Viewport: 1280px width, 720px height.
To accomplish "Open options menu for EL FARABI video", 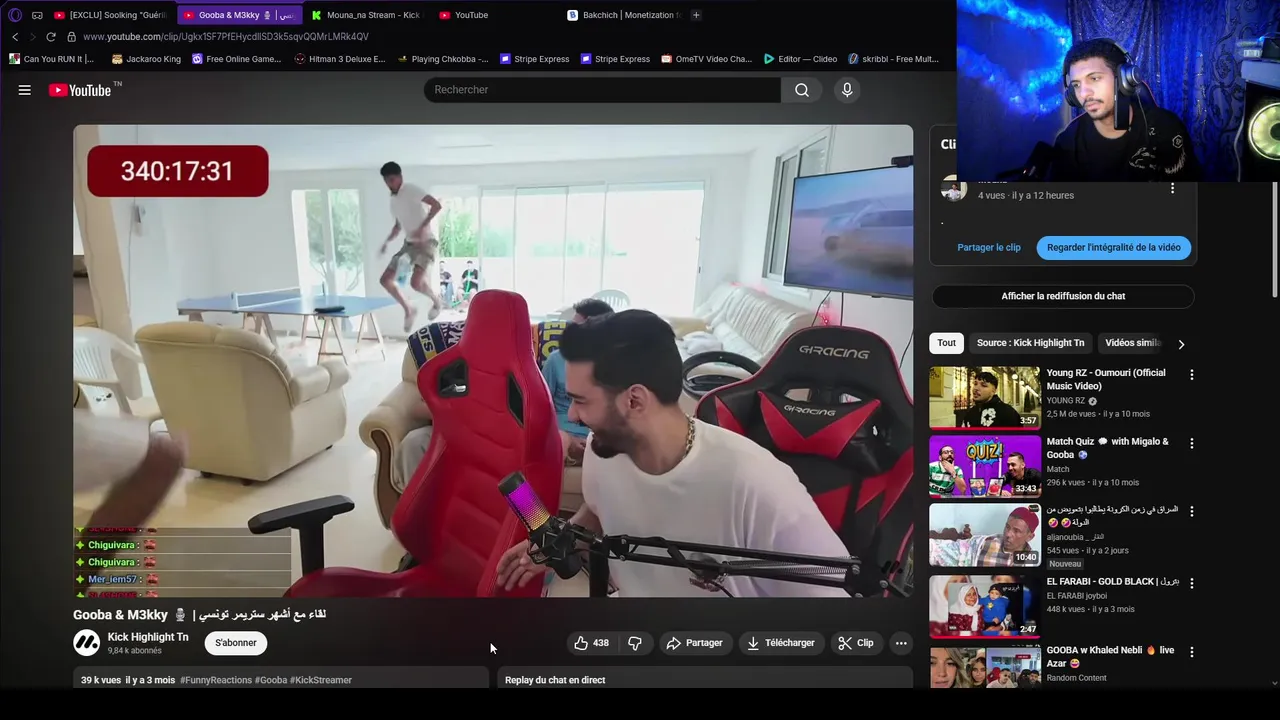I will 1191,583.
